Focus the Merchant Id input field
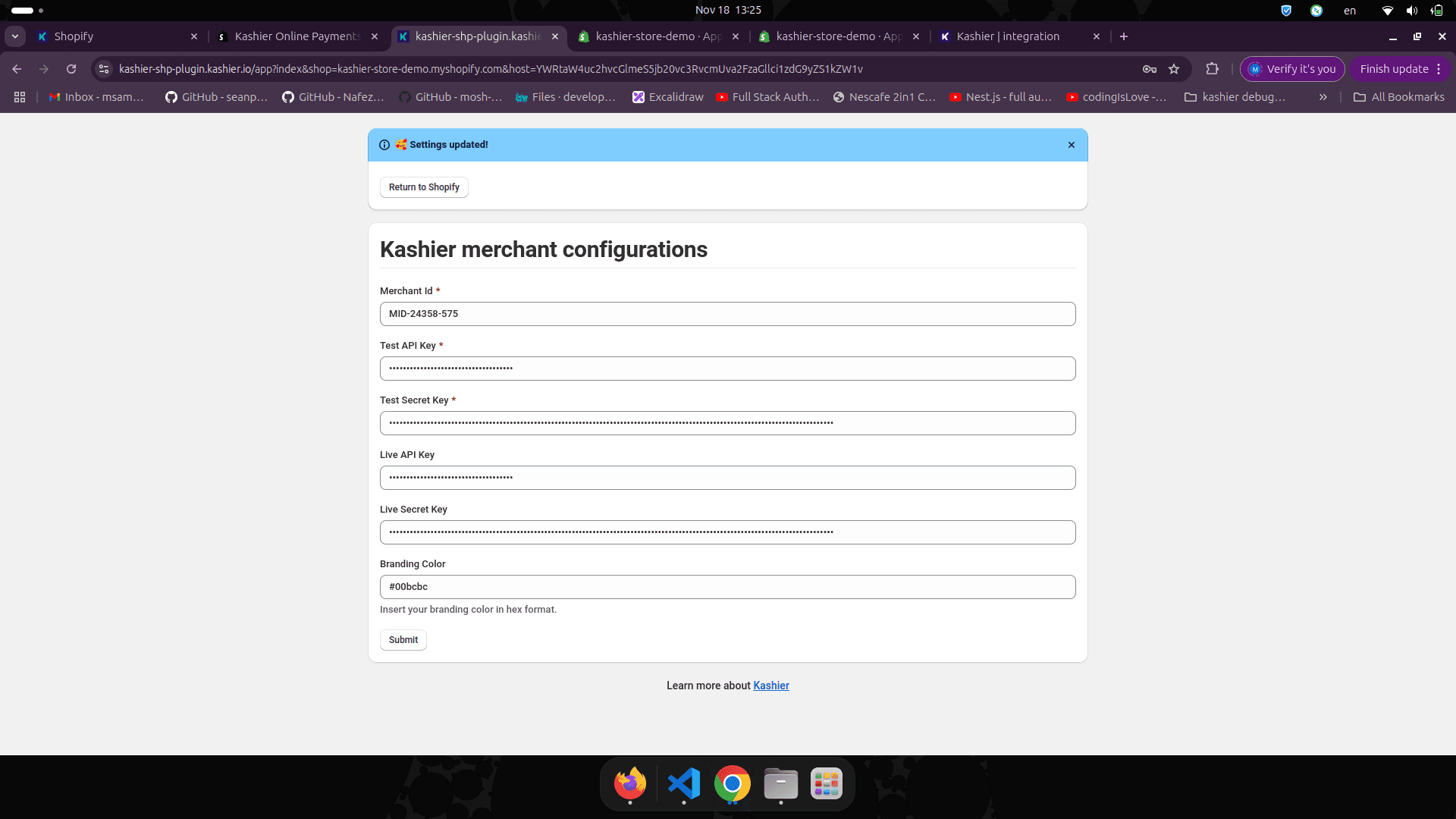 (x=727, y=314)
